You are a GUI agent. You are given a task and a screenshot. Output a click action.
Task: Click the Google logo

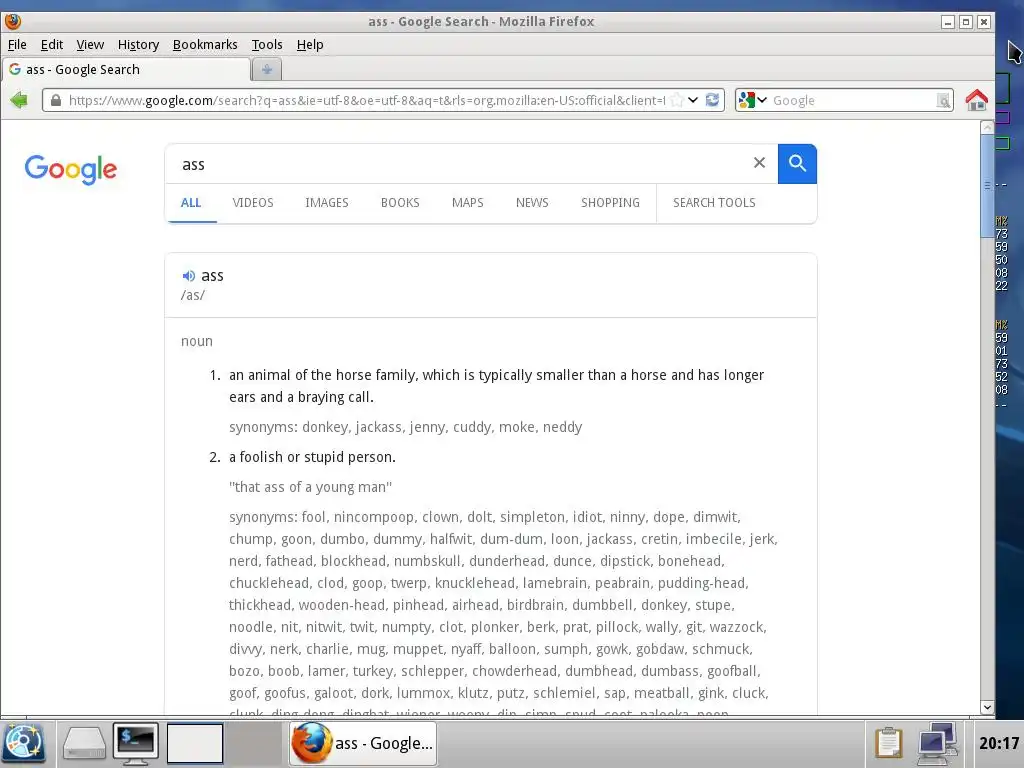(x=71, y=169)
